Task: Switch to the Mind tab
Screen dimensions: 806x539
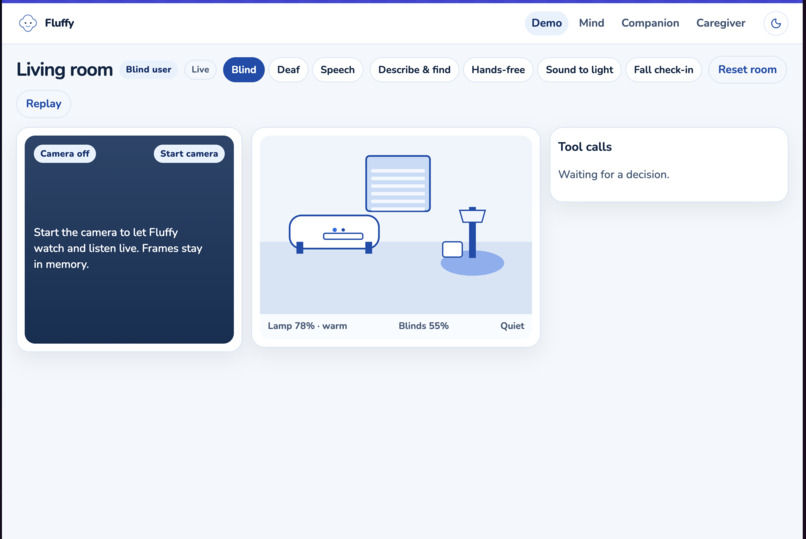Action: click(591, 23)
